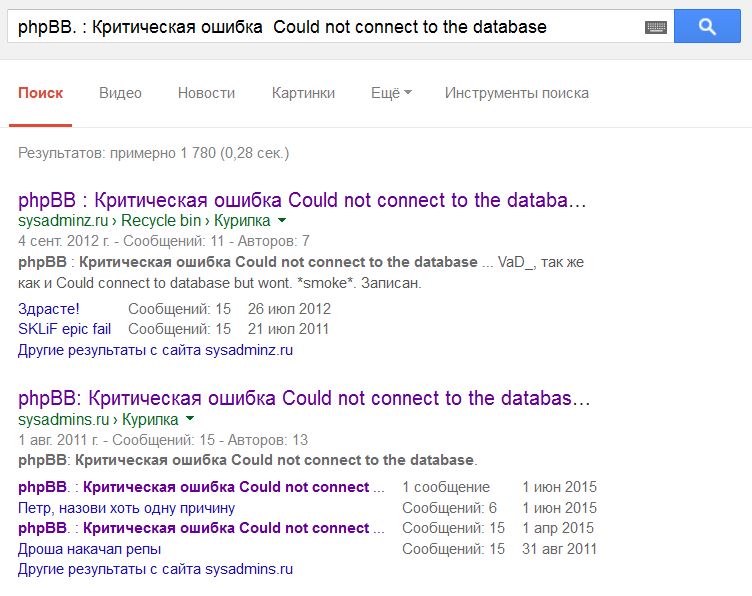
Task: Switch to the Поиск tab
Action: [x=40, y=93]
